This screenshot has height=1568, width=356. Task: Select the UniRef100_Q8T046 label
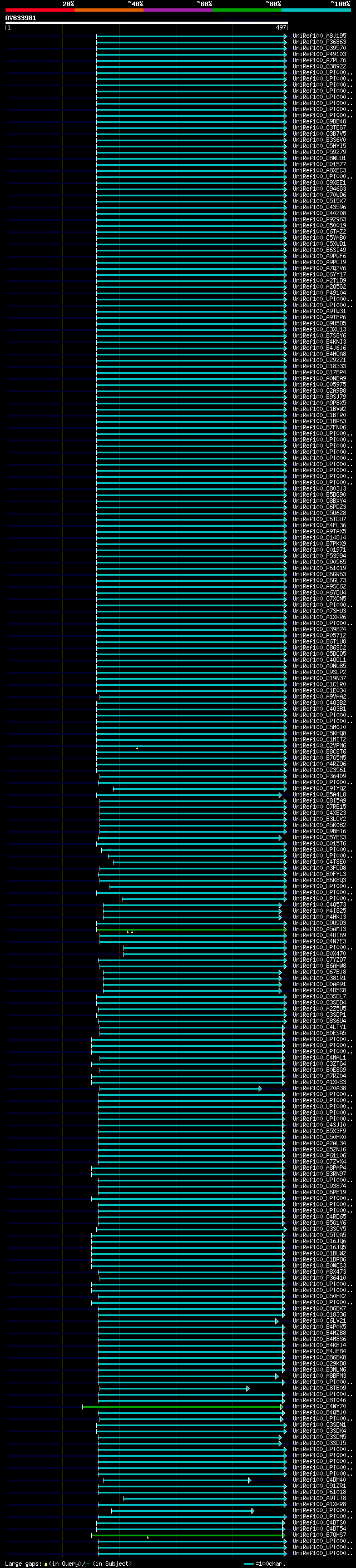(319, 1401)
